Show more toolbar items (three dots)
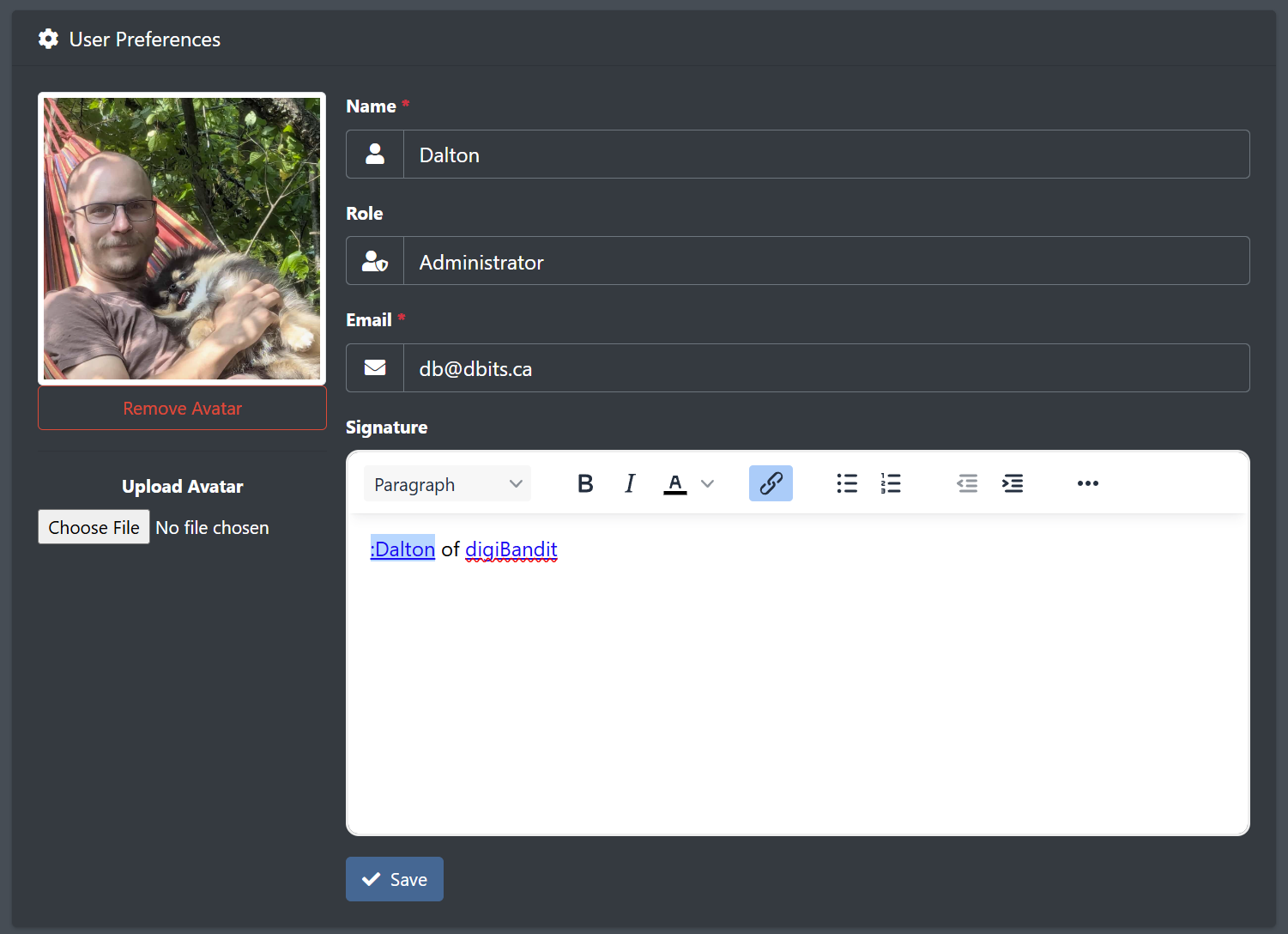This screenshot has width=1288, height=934. [1088, 484]
